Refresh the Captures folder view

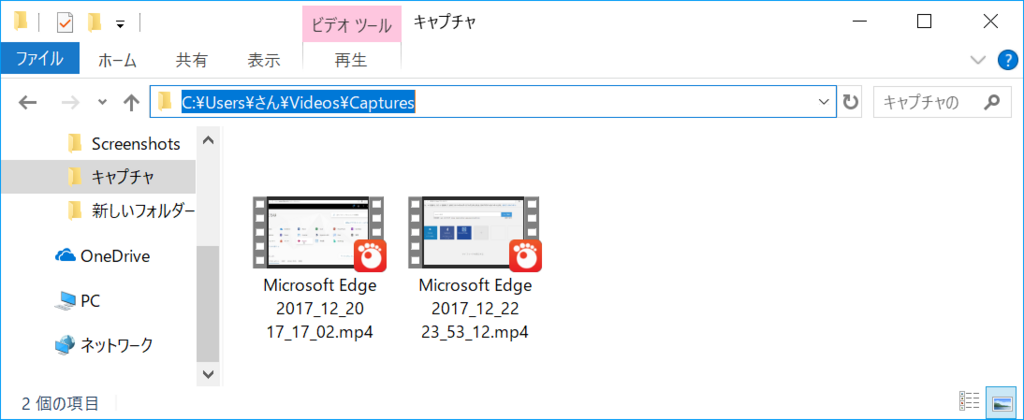850,103
